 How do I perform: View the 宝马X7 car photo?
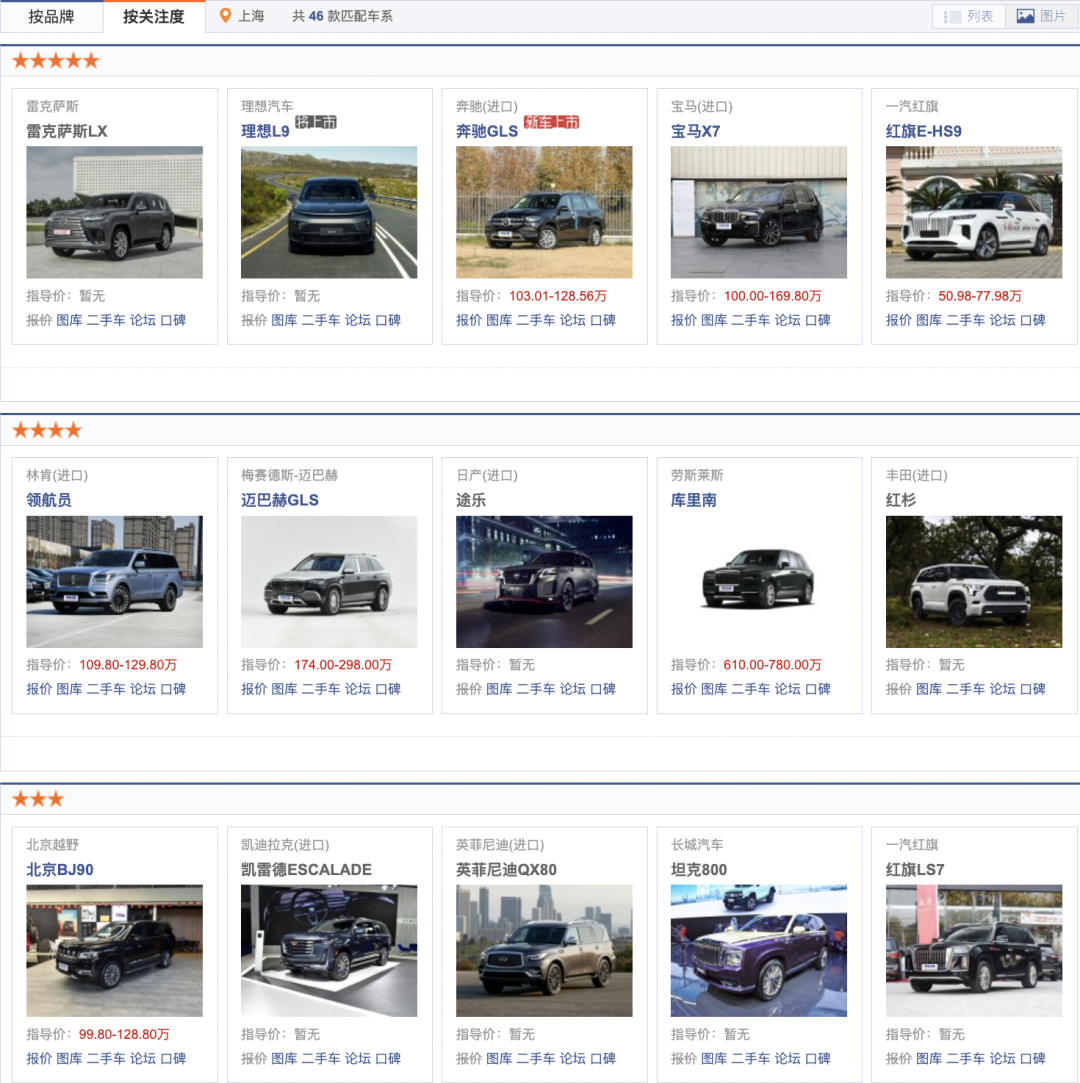(759, 212)
